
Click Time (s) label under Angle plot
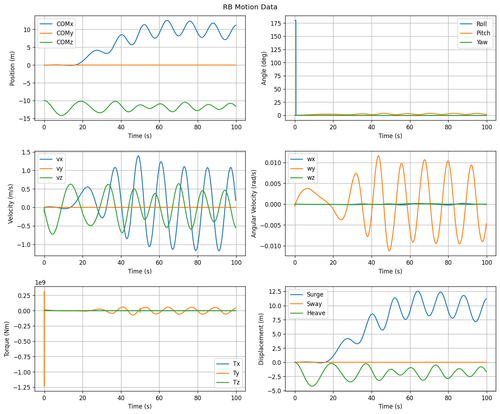[391, 136]
